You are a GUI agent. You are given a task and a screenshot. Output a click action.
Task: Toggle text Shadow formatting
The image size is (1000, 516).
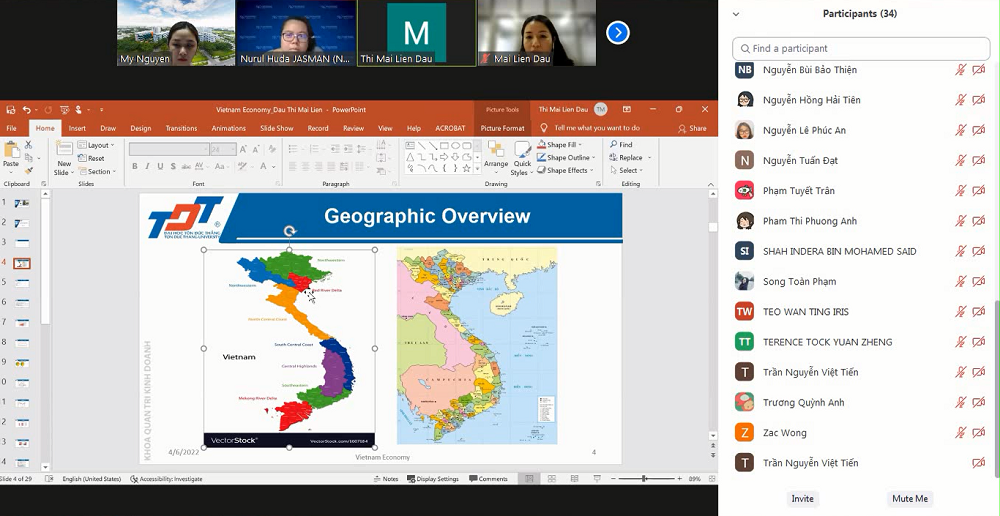[173, 166]
